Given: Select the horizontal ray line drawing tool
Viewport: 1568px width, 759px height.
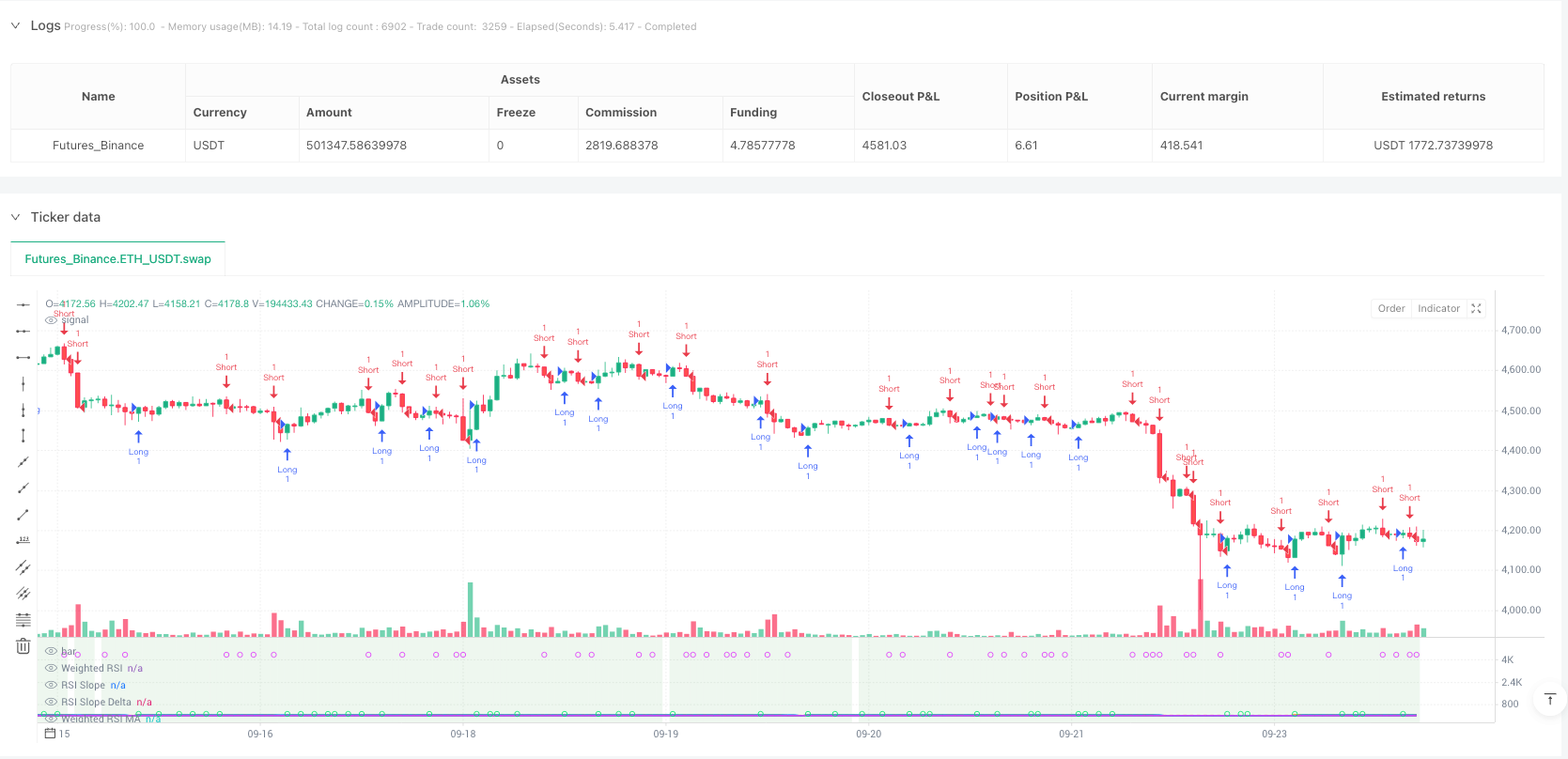Looking at the screenshot, I should pyautogui.click(x=23, y=331).
